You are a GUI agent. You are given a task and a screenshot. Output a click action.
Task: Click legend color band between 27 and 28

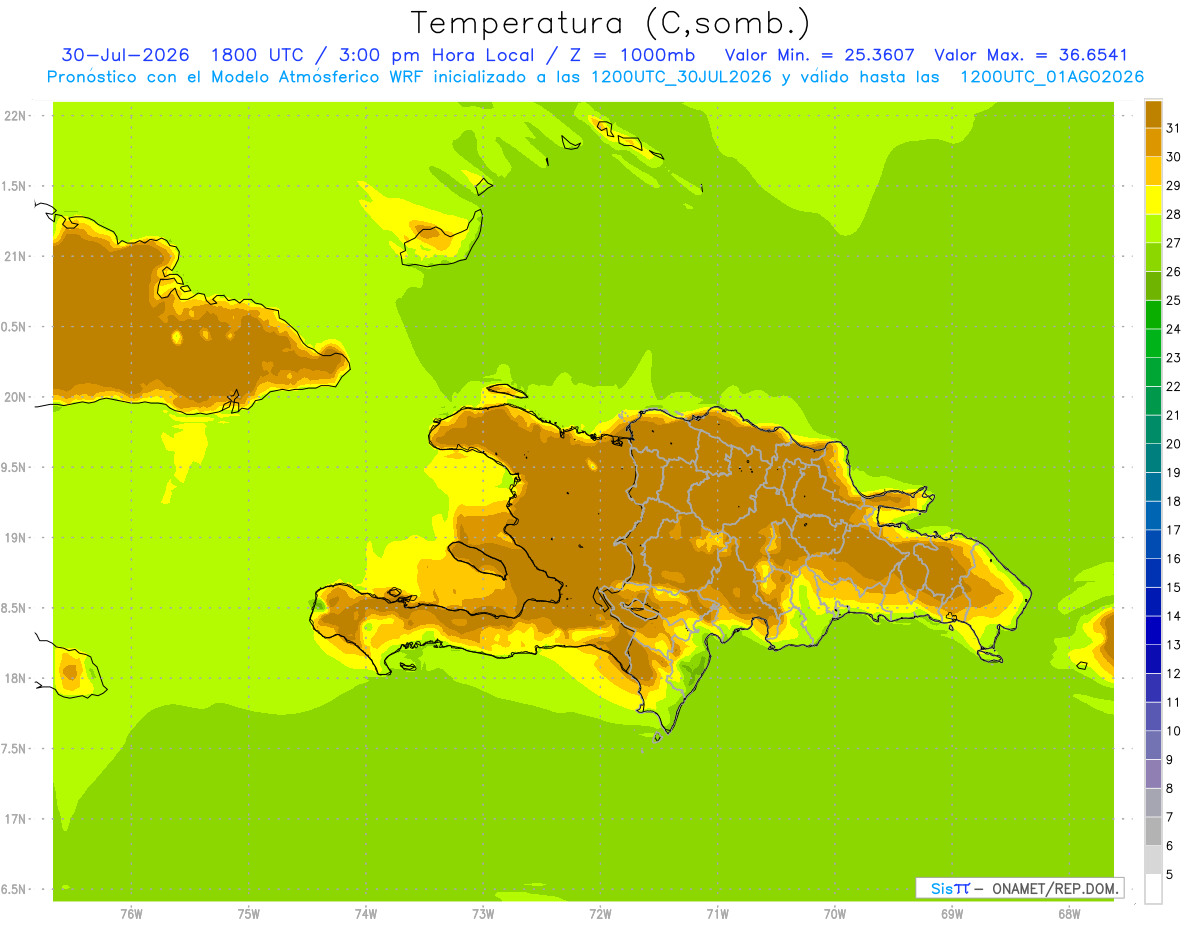pyautogui.click(x=1153, y=228)
